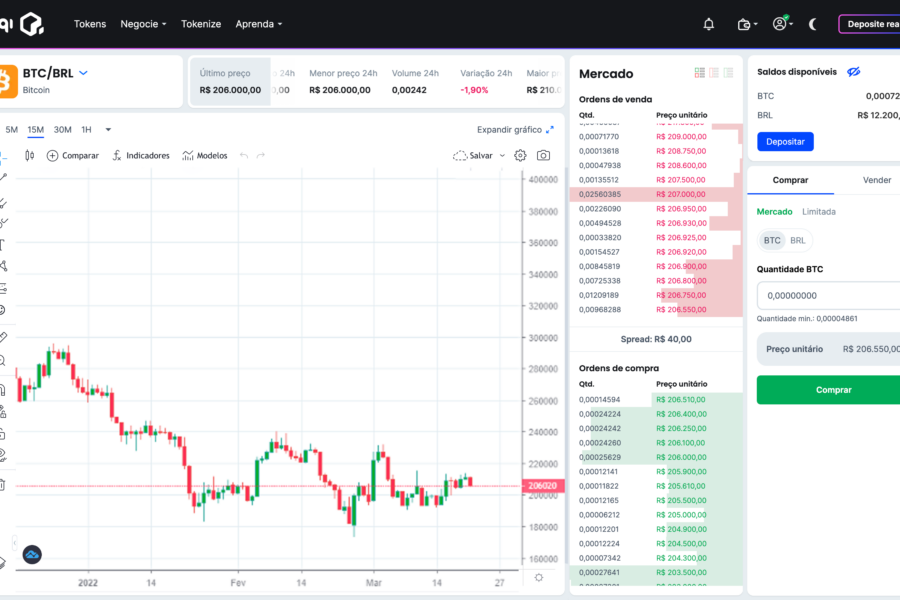Viewport: 900px width, 600px height.
Task: Take a chart snapshot with camera icon
Action: (x=543, y=156)
